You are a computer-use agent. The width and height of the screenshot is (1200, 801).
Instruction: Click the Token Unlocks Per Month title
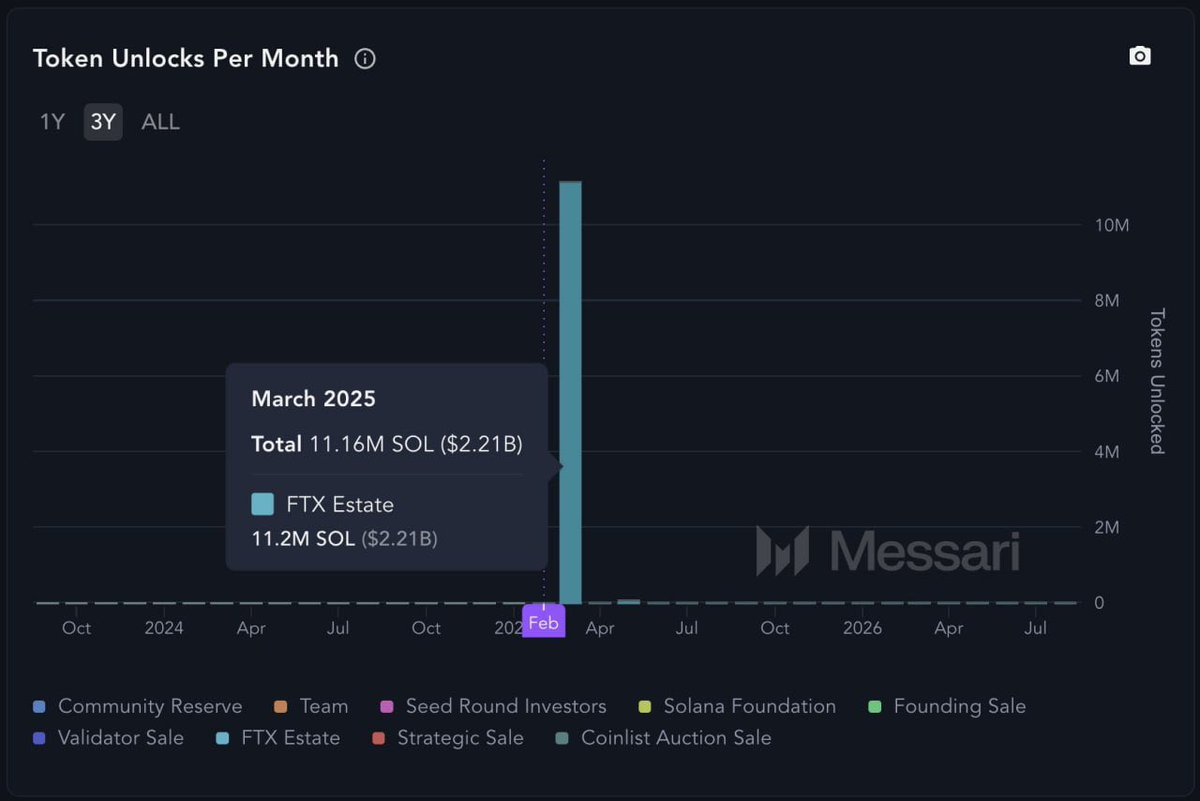point(186,58)
